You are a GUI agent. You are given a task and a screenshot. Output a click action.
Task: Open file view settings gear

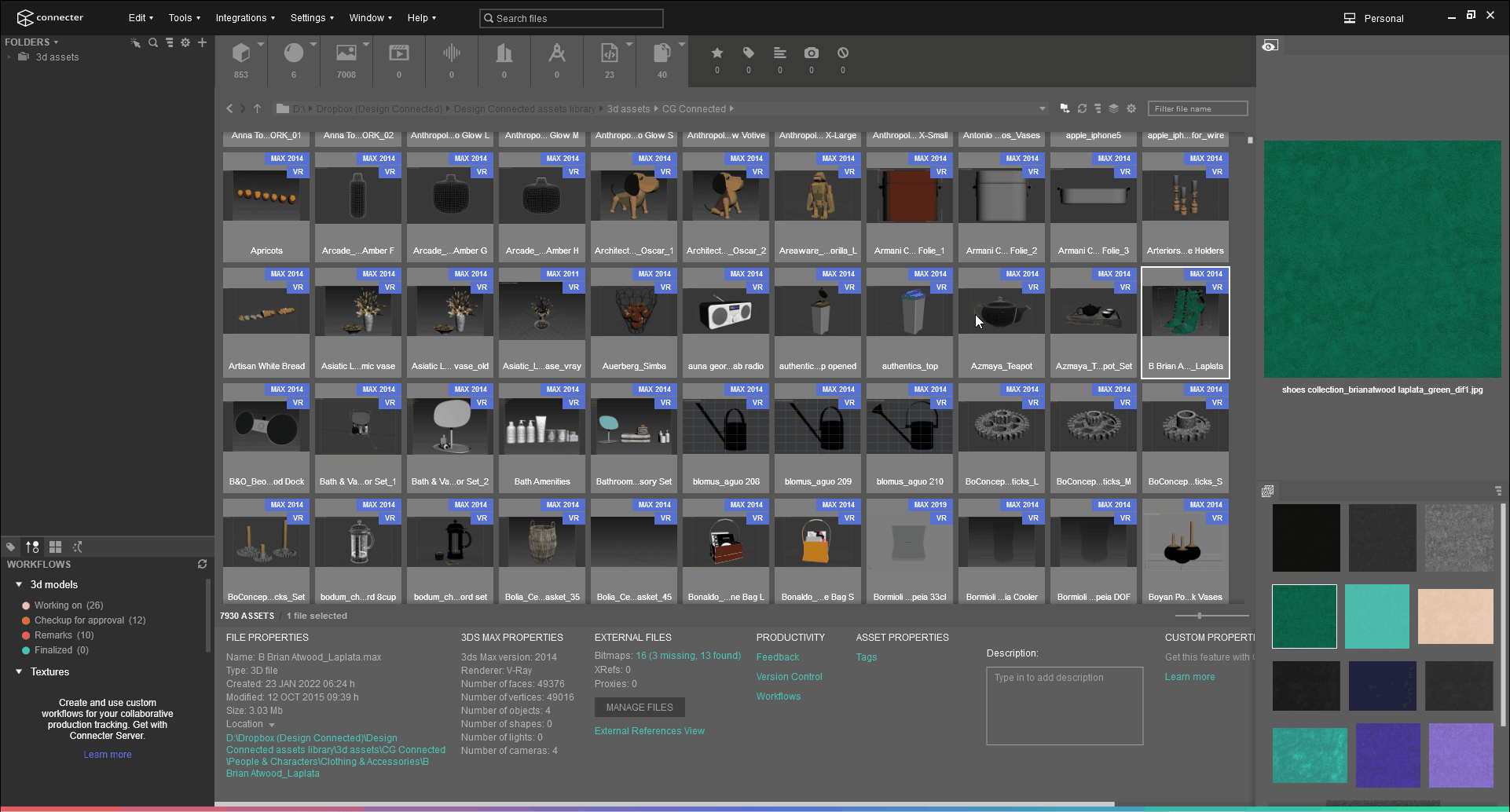click(x=1131, y=108)
